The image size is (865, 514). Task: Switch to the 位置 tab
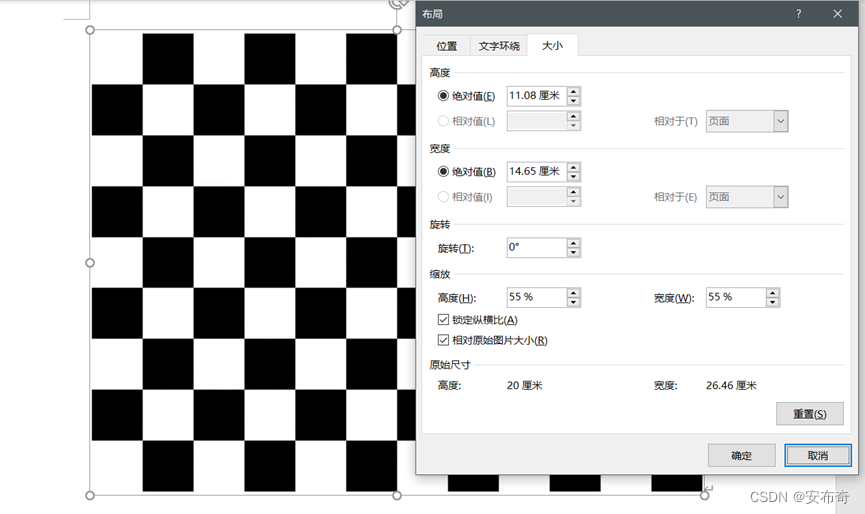coord(446,46)
